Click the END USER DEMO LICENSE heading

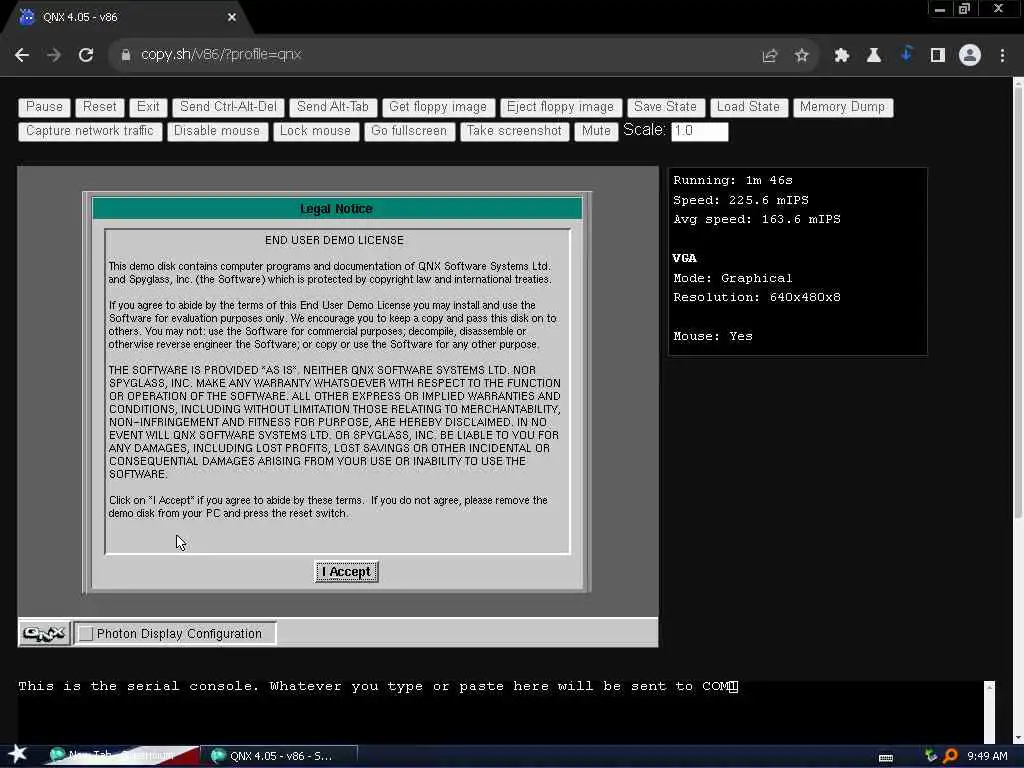click(x=334, y=240)
